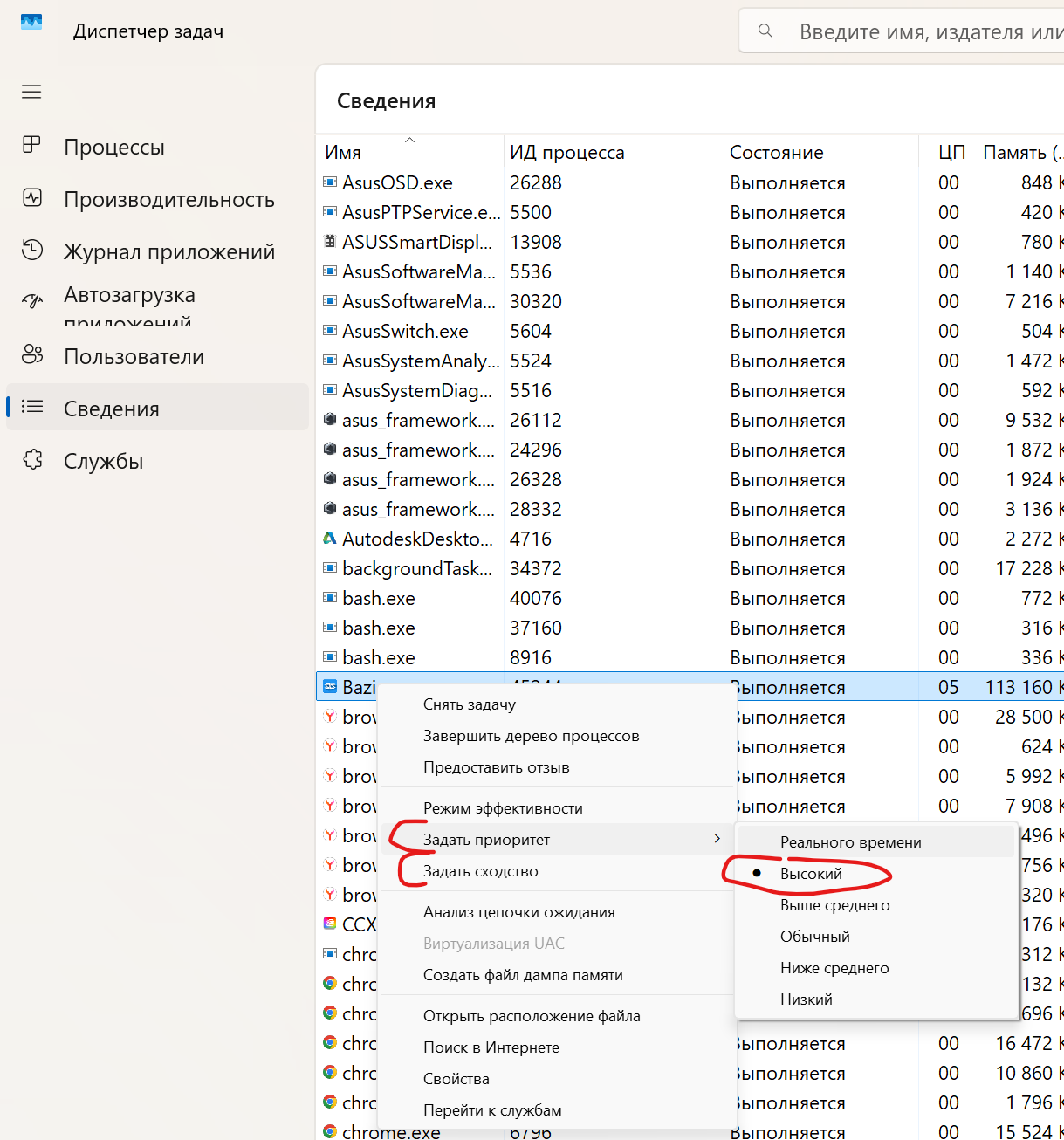The height and width of the screenshot is (1140, 1064).
Task: Click the icon of backgroundTask... process
Action: point(330,568)
